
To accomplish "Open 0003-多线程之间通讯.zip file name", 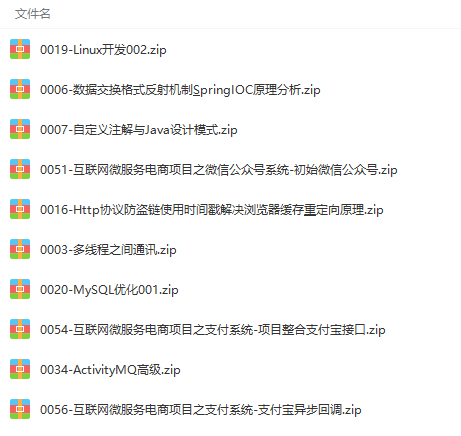I will (108, 250).
